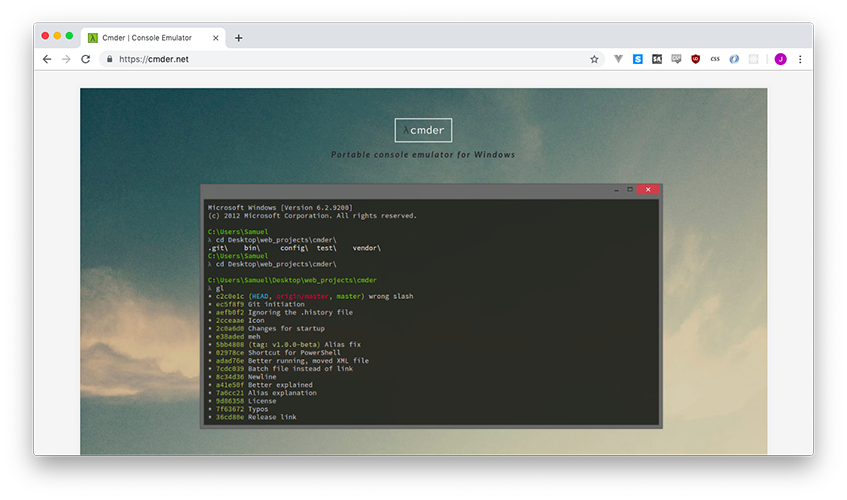847x500 pixels.
Task: Click the 'C:\Users\Samuel\Desktop\web_projects\cmder' path
Action: click(292, 280)
